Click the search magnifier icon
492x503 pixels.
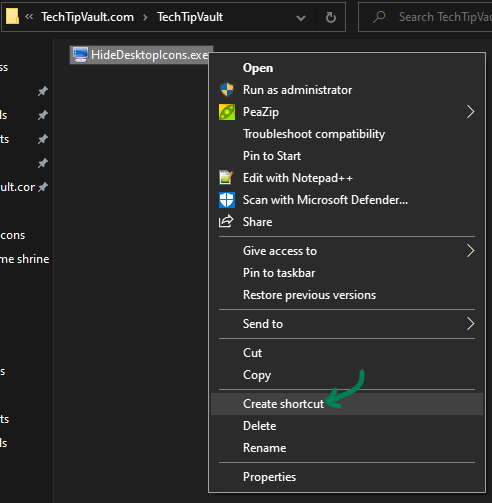(x=379, y=17)
